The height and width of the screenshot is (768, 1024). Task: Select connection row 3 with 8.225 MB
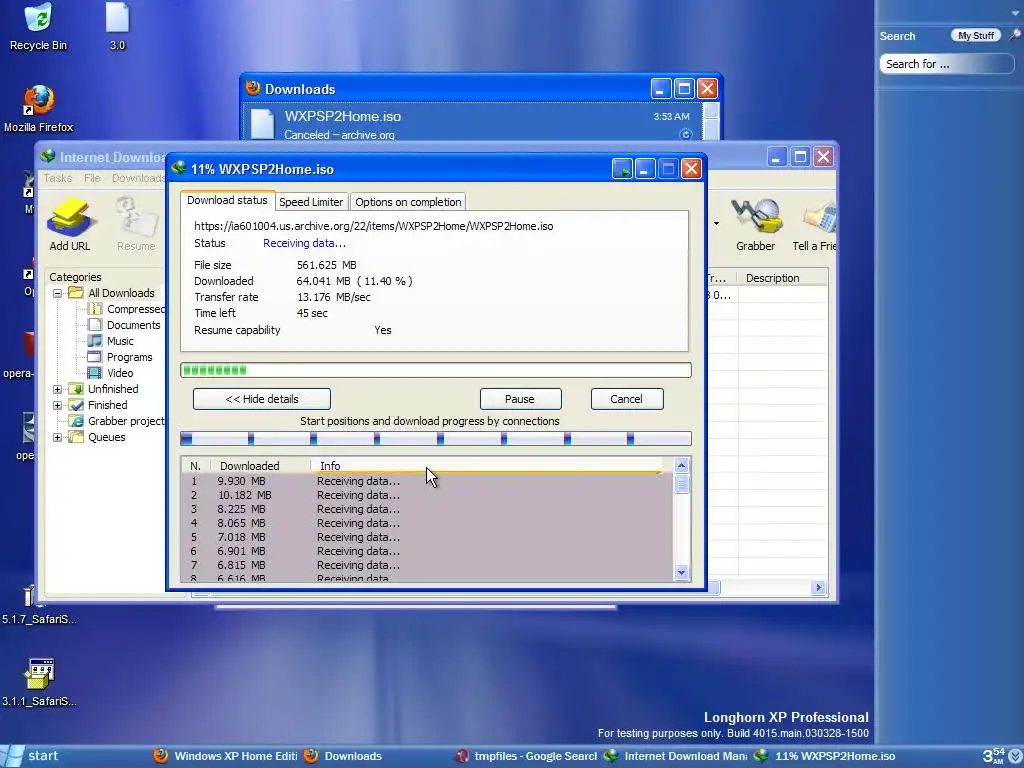[x=428, y=509]
